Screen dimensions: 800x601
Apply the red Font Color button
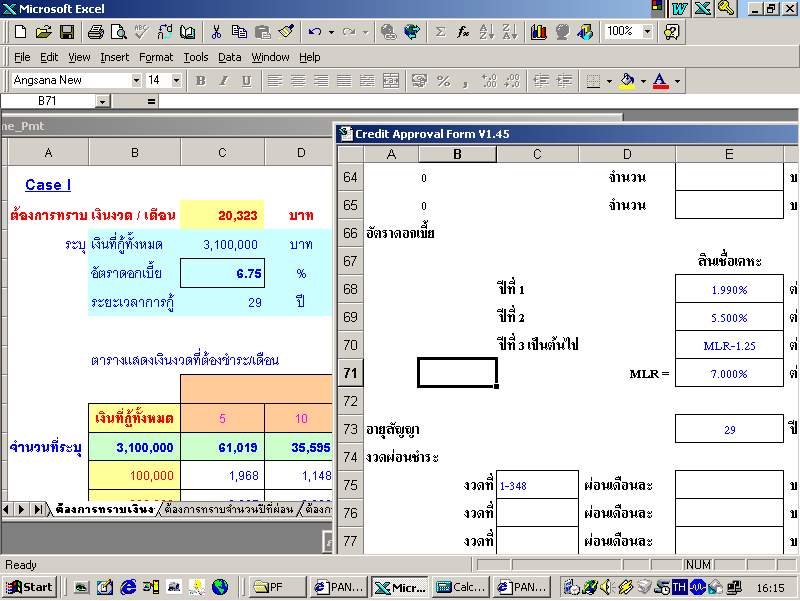(660, 81)
